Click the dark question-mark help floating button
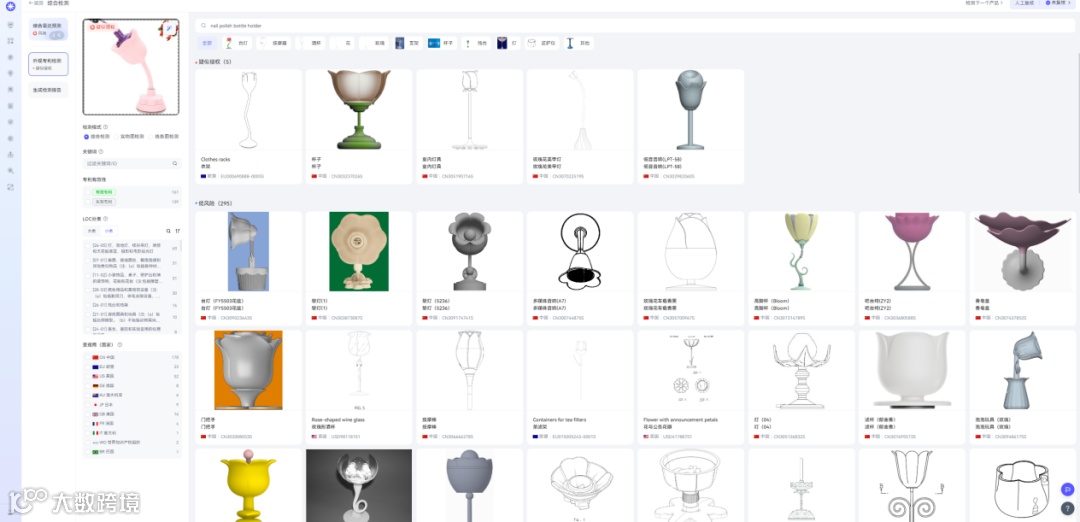 (x=1067, y=508)
